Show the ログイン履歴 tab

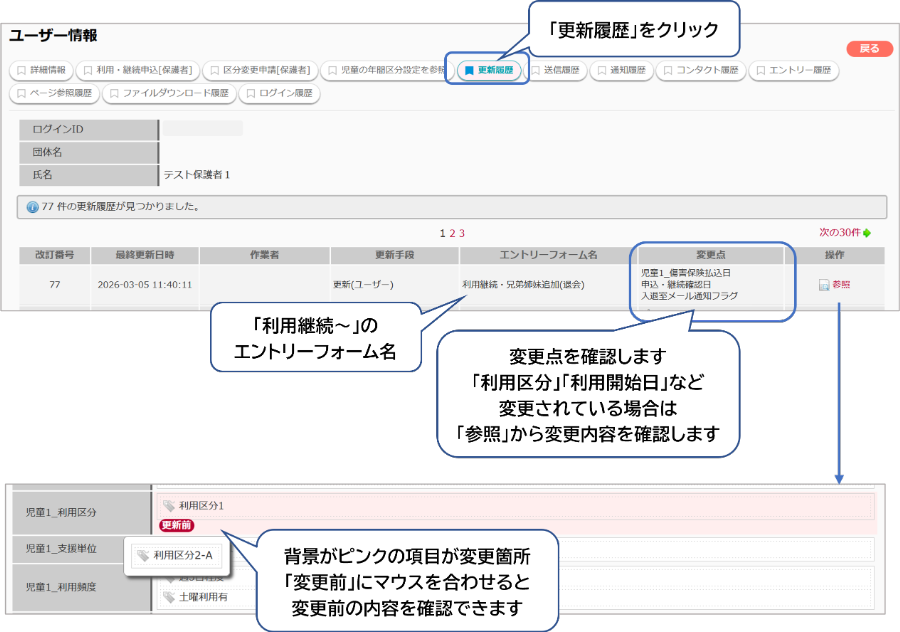pyautogui.click(x=279, y=94)
